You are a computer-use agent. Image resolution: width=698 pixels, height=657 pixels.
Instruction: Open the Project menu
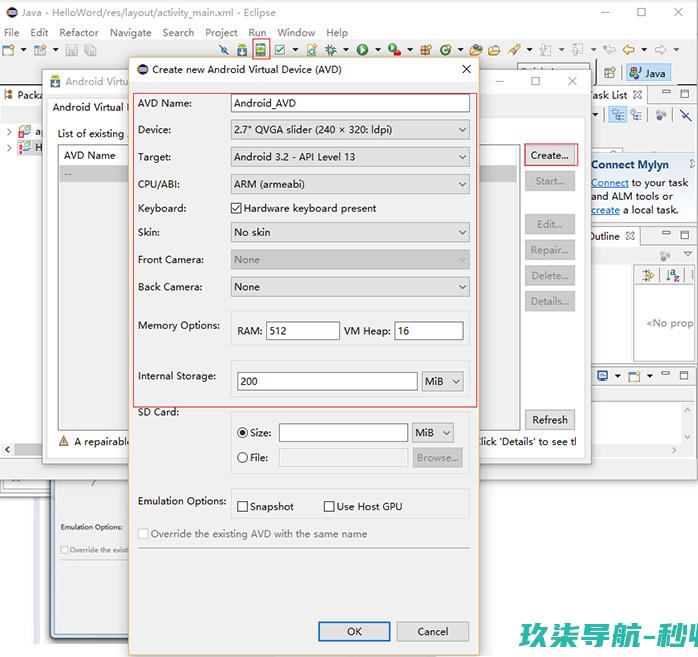tap(221, 32)
